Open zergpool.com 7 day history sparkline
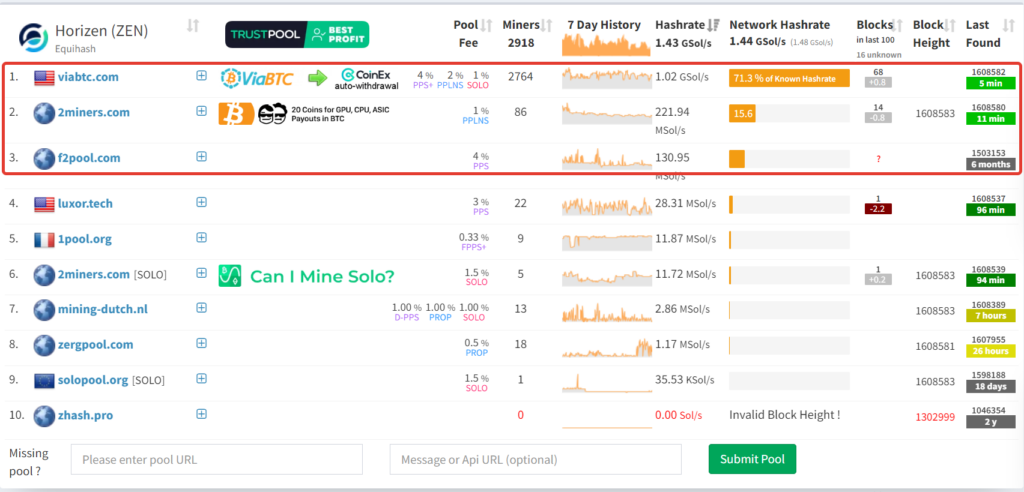The width and height of the screenshot is (1024, 492). coord(607,346)
